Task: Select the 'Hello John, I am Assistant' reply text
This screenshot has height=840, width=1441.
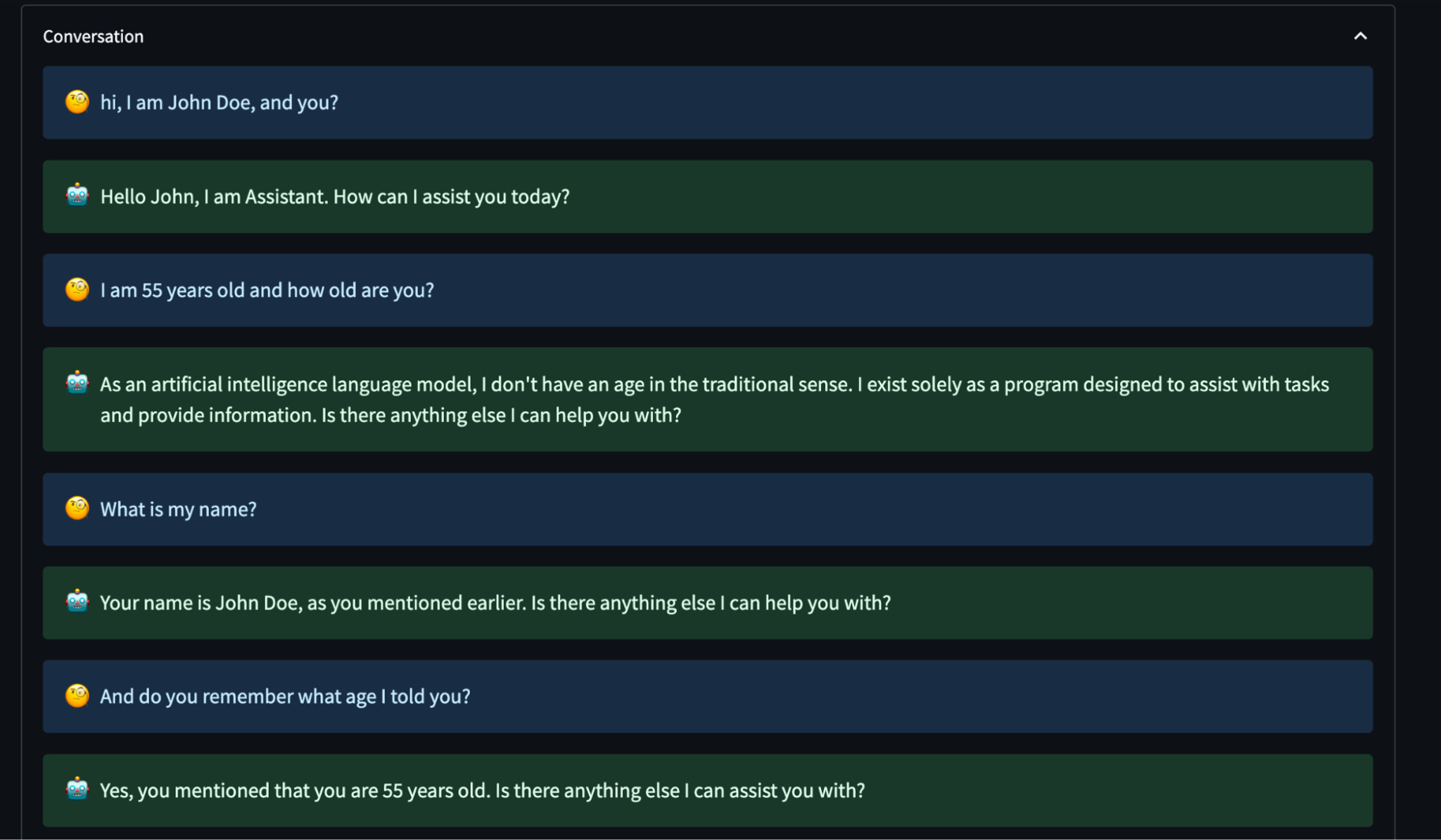Action: [x=335, y=197]
